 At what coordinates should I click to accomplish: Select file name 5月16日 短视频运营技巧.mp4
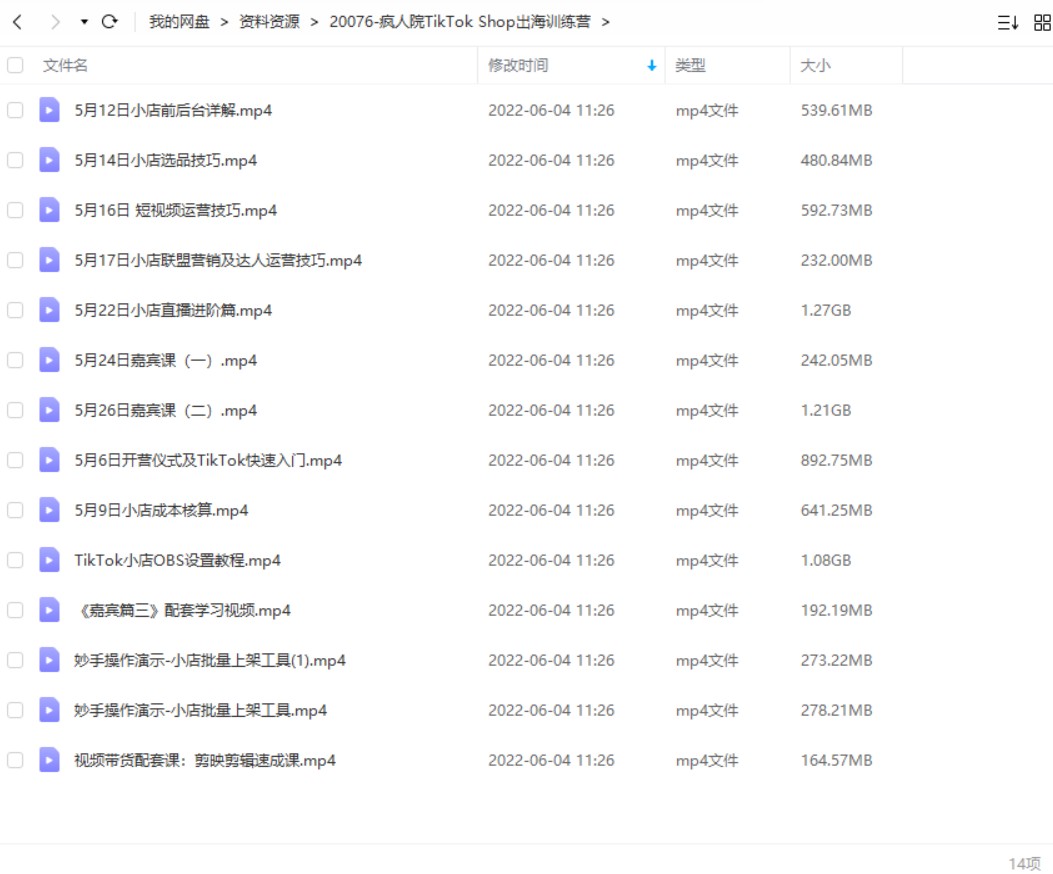[x=176, y=210]
